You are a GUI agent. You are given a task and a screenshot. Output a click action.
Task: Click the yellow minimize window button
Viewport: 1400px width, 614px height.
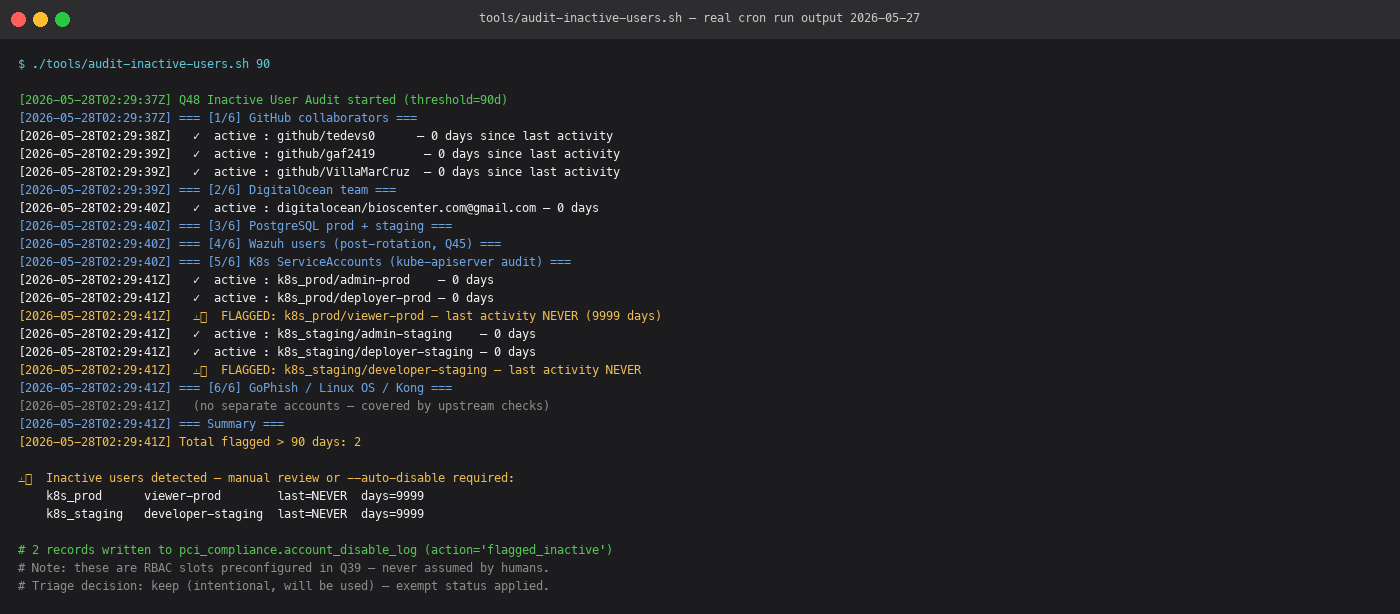coord(40,19)
